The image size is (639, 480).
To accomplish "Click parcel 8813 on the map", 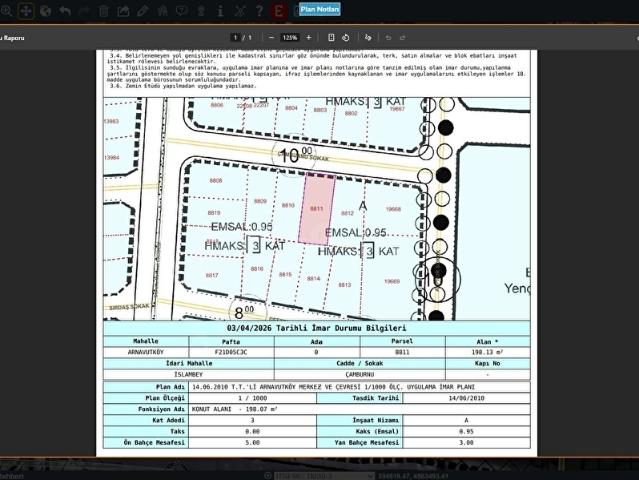I will point(345,284).
